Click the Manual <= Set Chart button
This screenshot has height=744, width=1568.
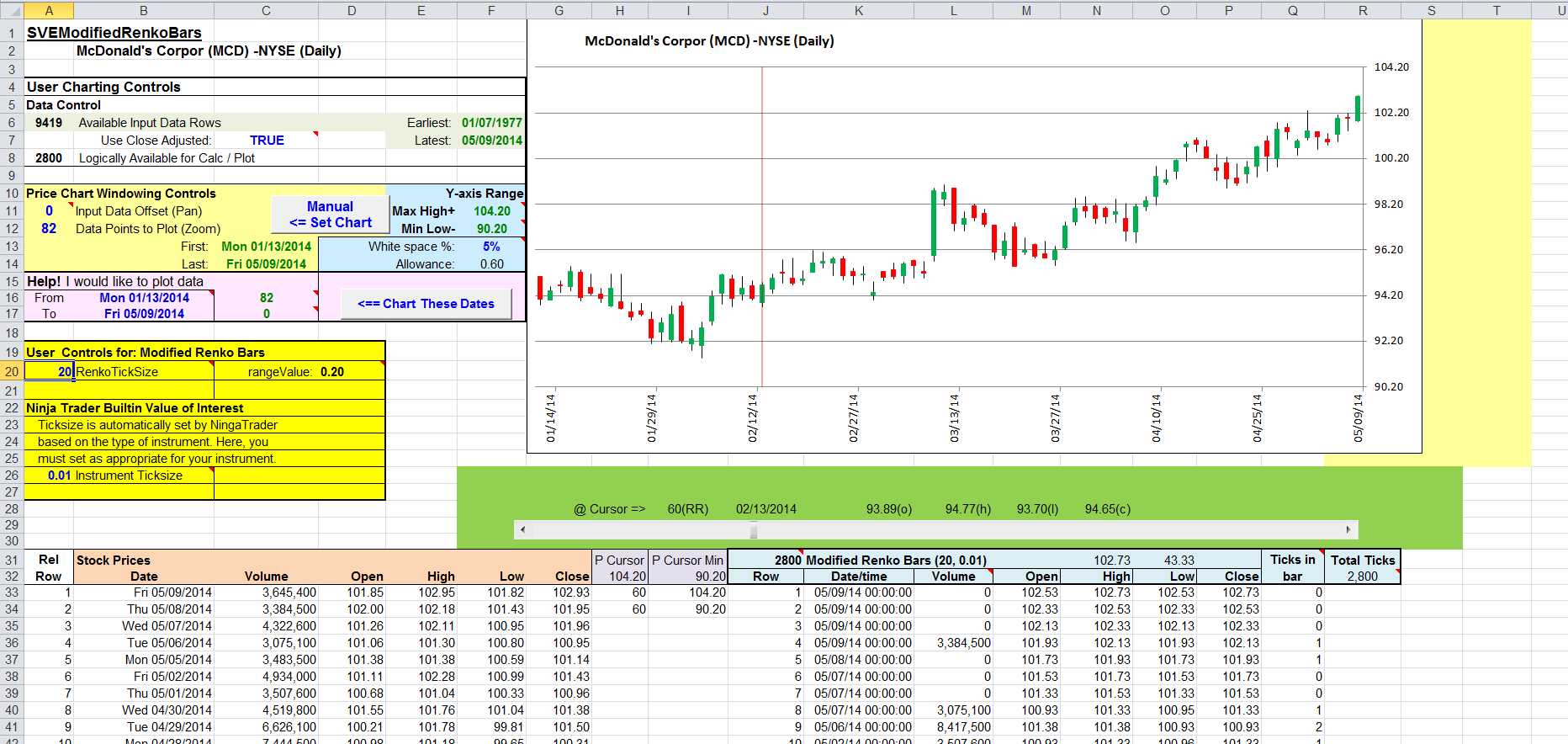330,215
